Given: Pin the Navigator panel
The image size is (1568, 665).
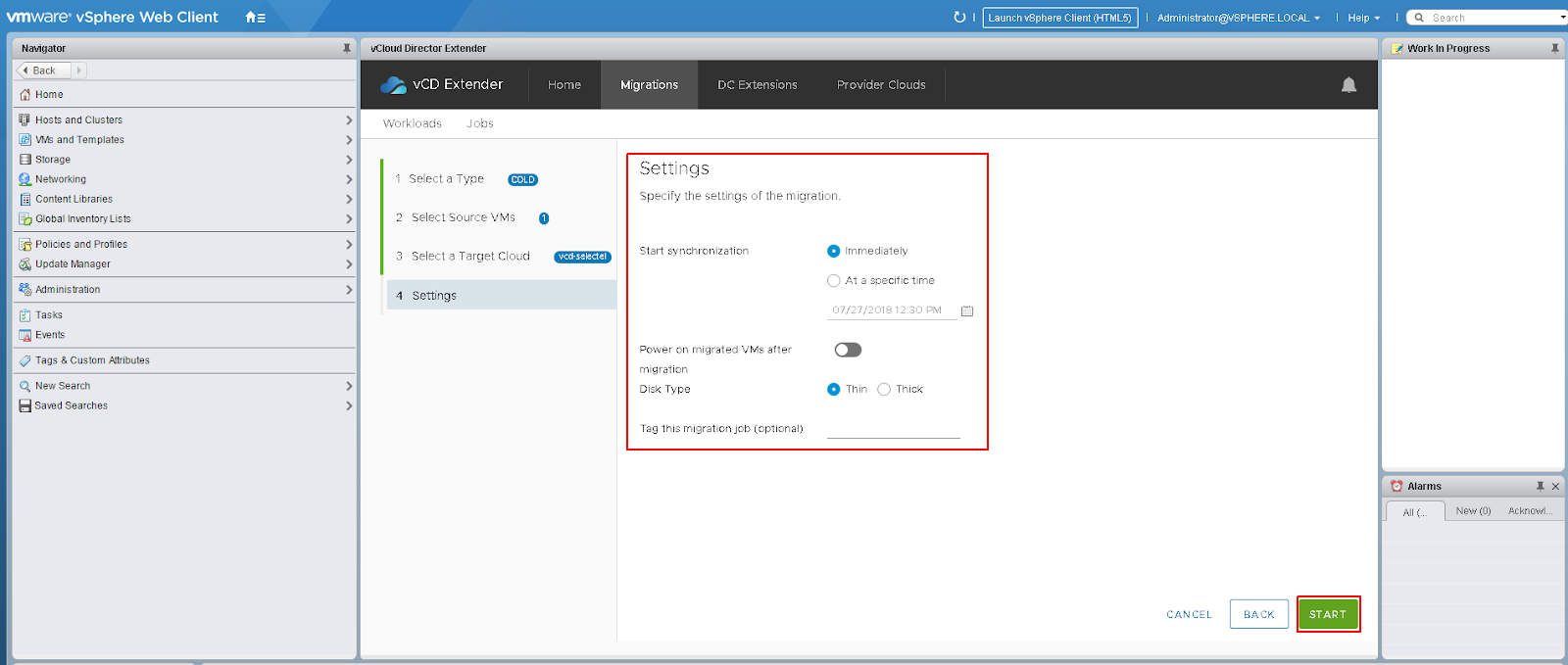Looking at the screenshot, I should [x=346, y=48].
